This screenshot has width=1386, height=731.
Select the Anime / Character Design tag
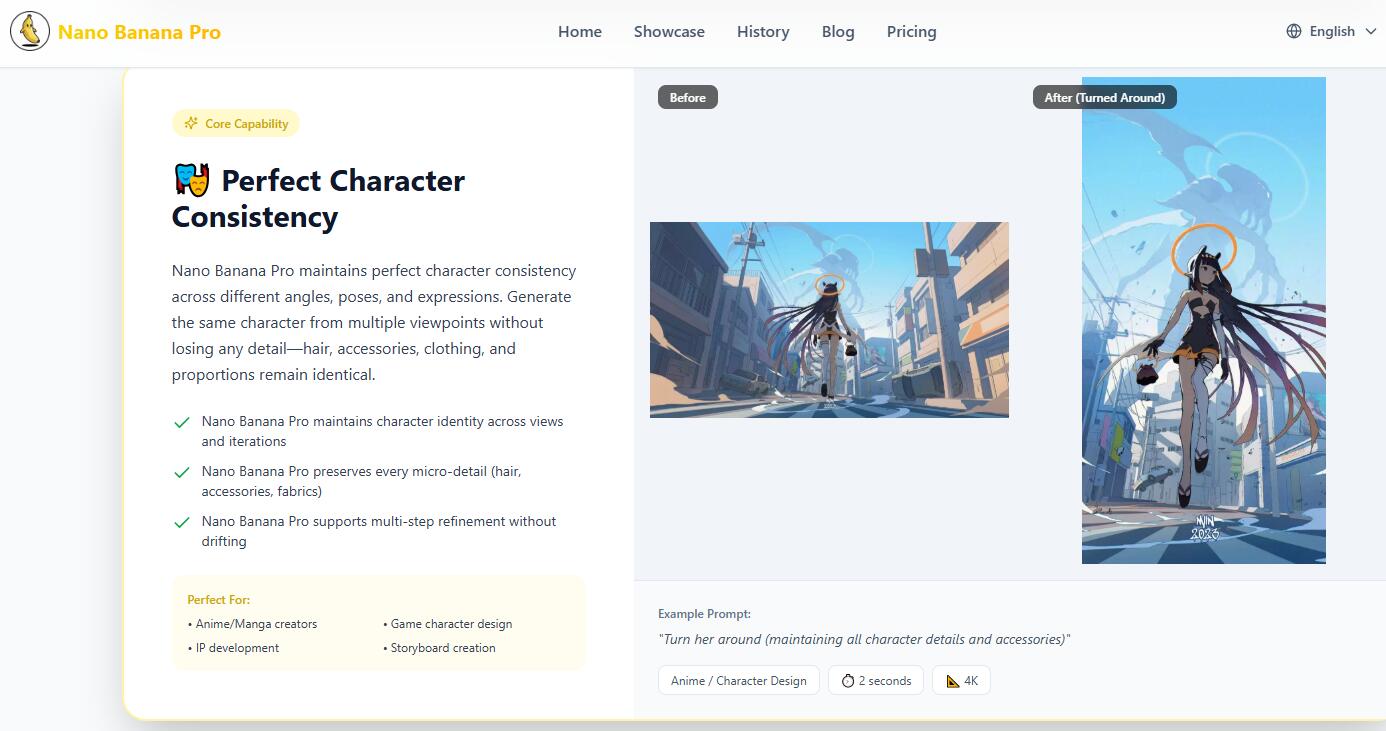tap(738, 681)
